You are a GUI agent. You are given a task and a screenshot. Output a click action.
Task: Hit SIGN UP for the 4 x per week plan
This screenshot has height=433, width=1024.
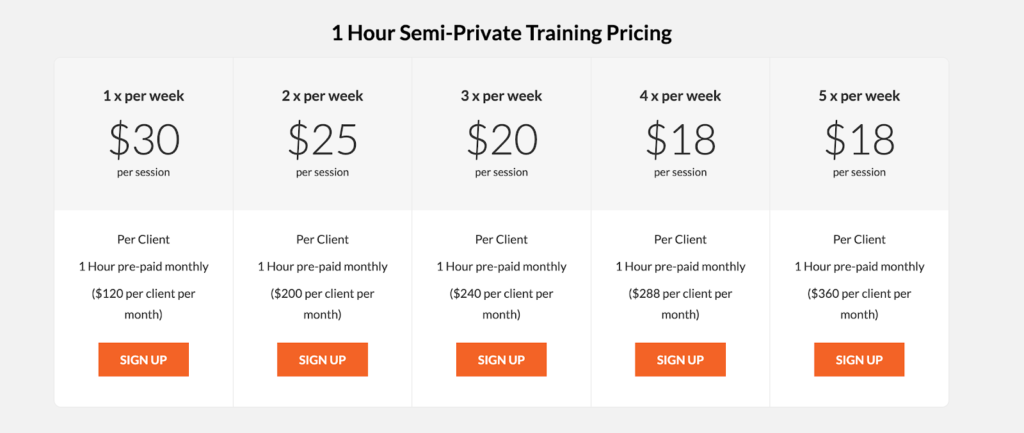point(680,360)
